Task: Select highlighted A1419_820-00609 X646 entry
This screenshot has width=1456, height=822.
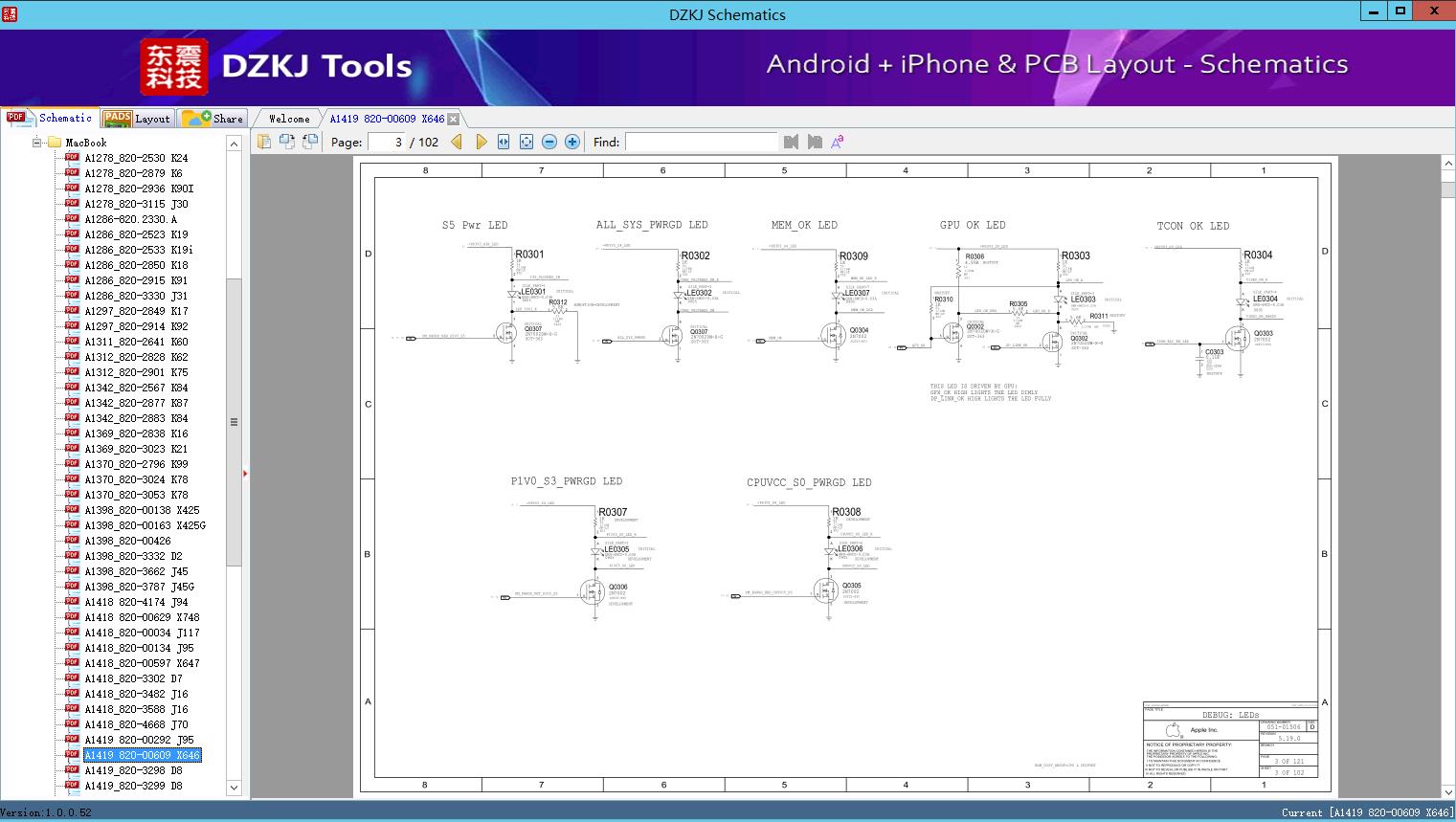Action: point(142,755)
